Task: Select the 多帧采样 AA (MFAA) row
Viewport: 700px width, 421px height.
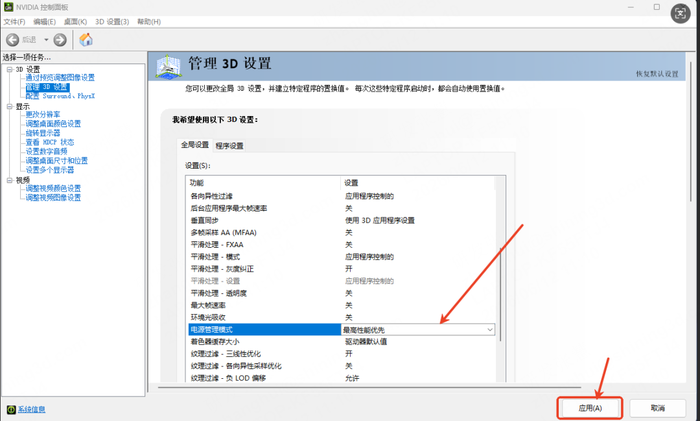Action: (x=342, y=232)
